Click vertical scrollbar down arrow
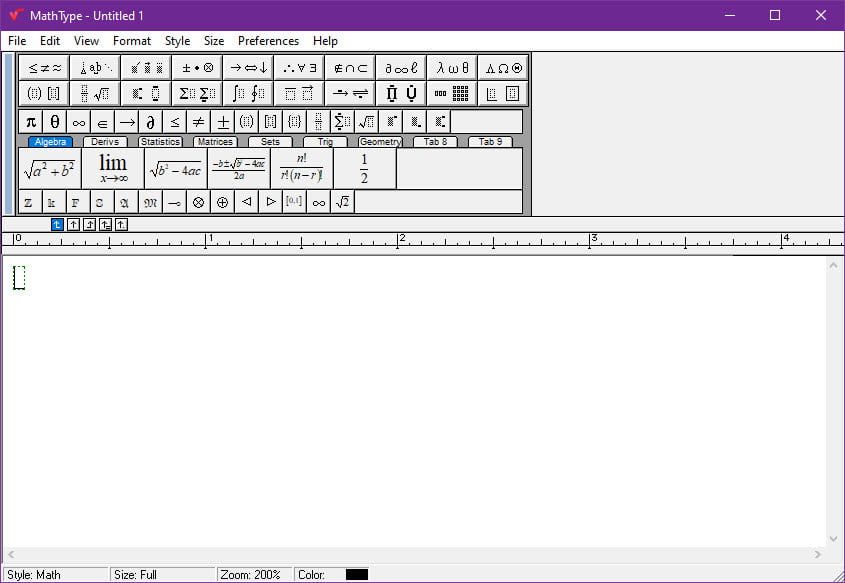This screenshot has width=845, height=583. click(x=834, y=538)
